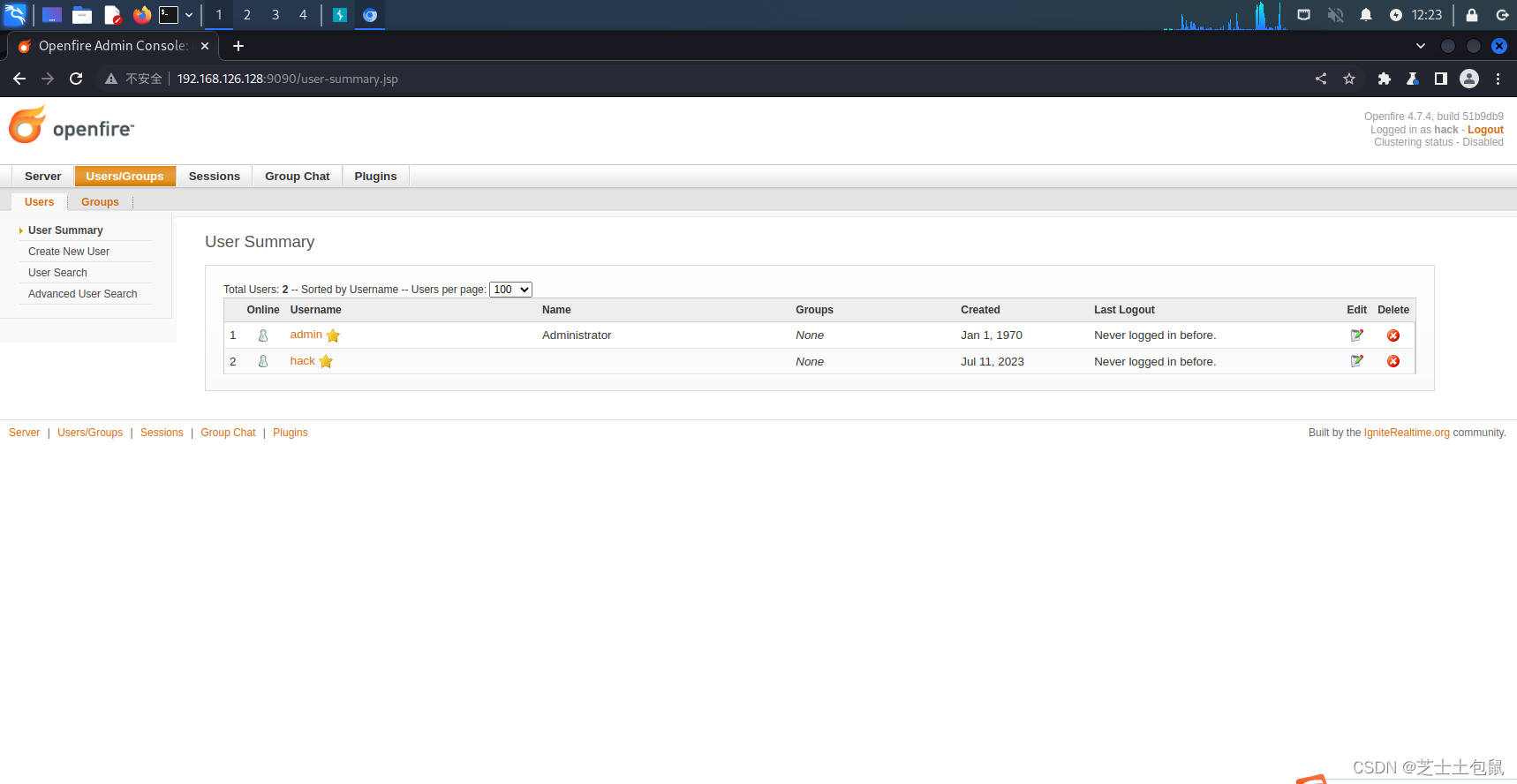Viewport: 1517px width, 784px height.
Task: Open the file manager in taskbar
Action: tap(82, 15)
